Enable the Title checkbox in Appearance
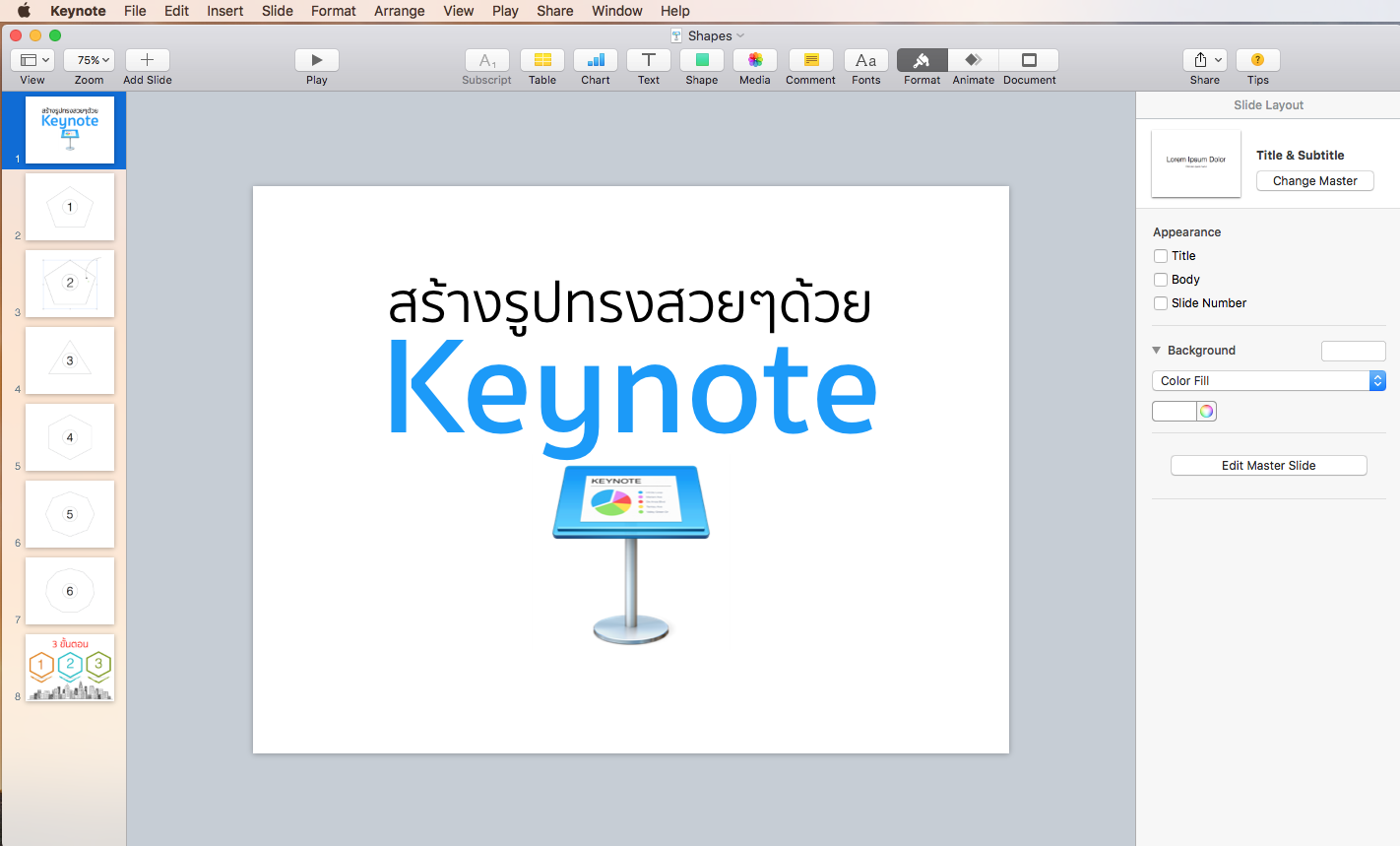This screenshot has height=846, width=1400. click(1160, 255)
